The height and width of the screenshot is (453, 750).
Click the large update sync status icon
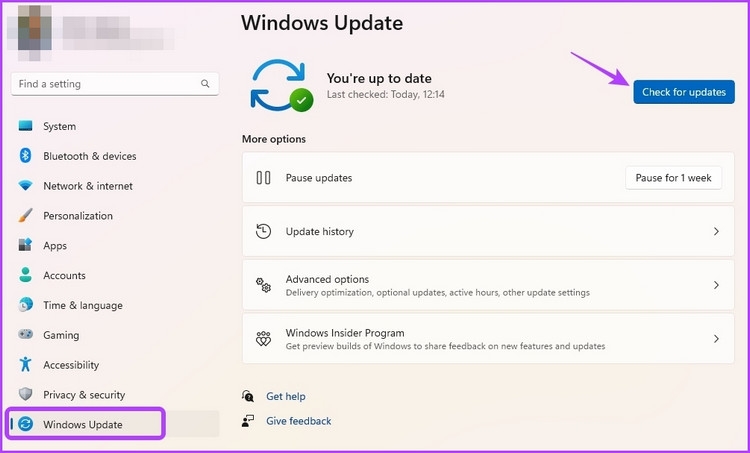click(x=282, y=86)
